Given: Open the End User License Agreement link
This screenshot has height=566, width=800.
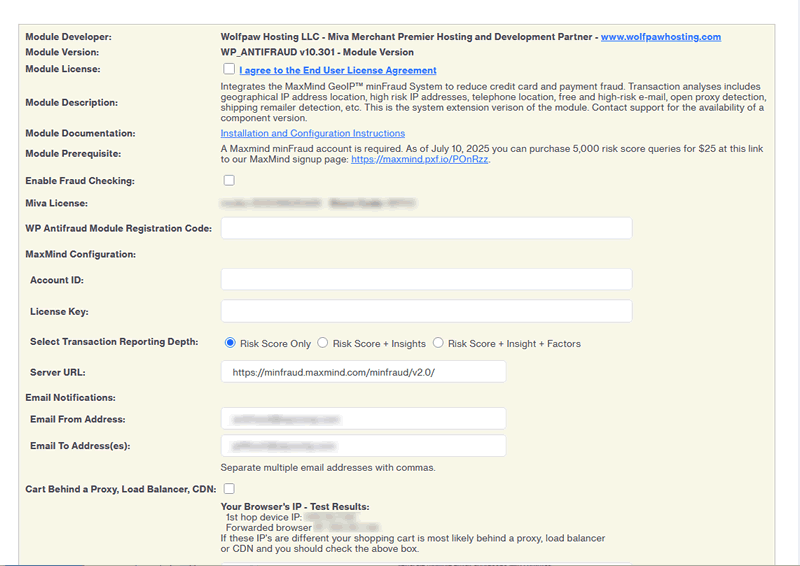Looking at the screenshot, I should (338, 70).
